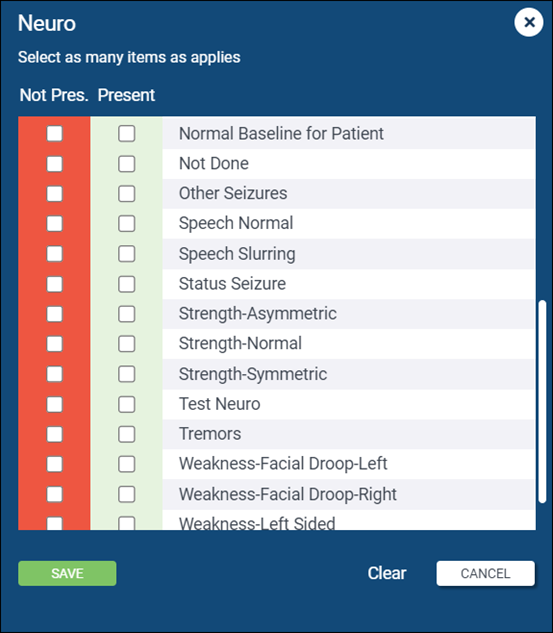
Task: Mark Status Seizure as Not Present
Action: pyautogui.click(x=54, y=284)
